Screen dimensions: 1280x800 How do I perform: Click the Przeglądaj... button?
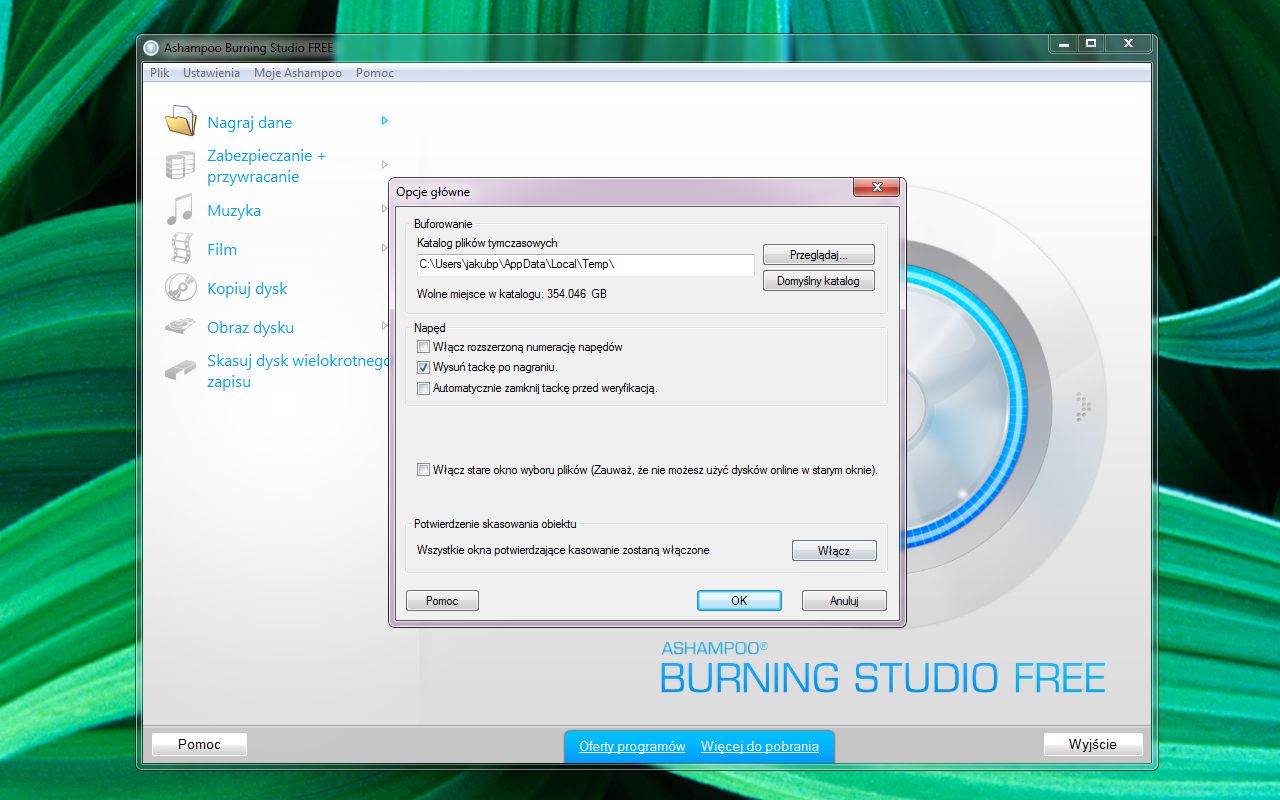tap(819, 255)
